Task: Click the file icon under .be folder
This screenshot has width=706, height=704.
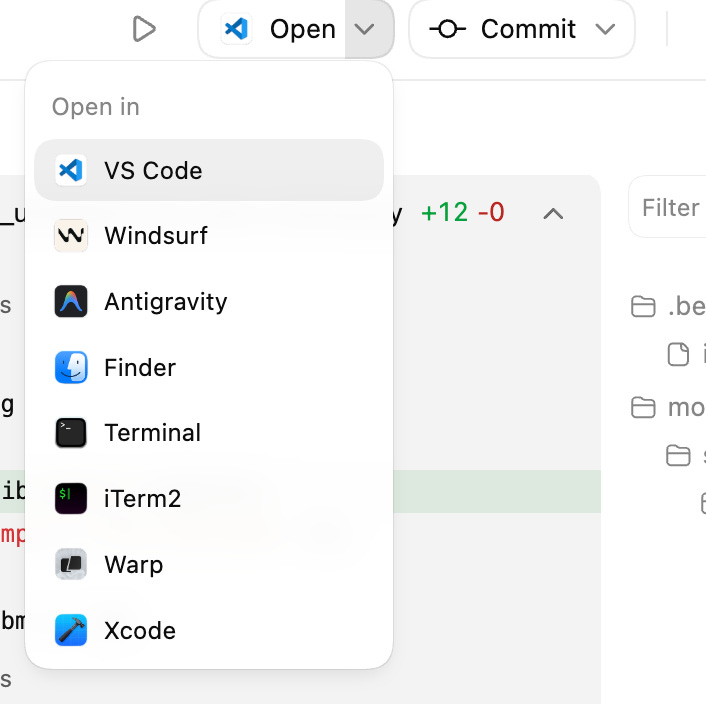Action: point(678,354)
